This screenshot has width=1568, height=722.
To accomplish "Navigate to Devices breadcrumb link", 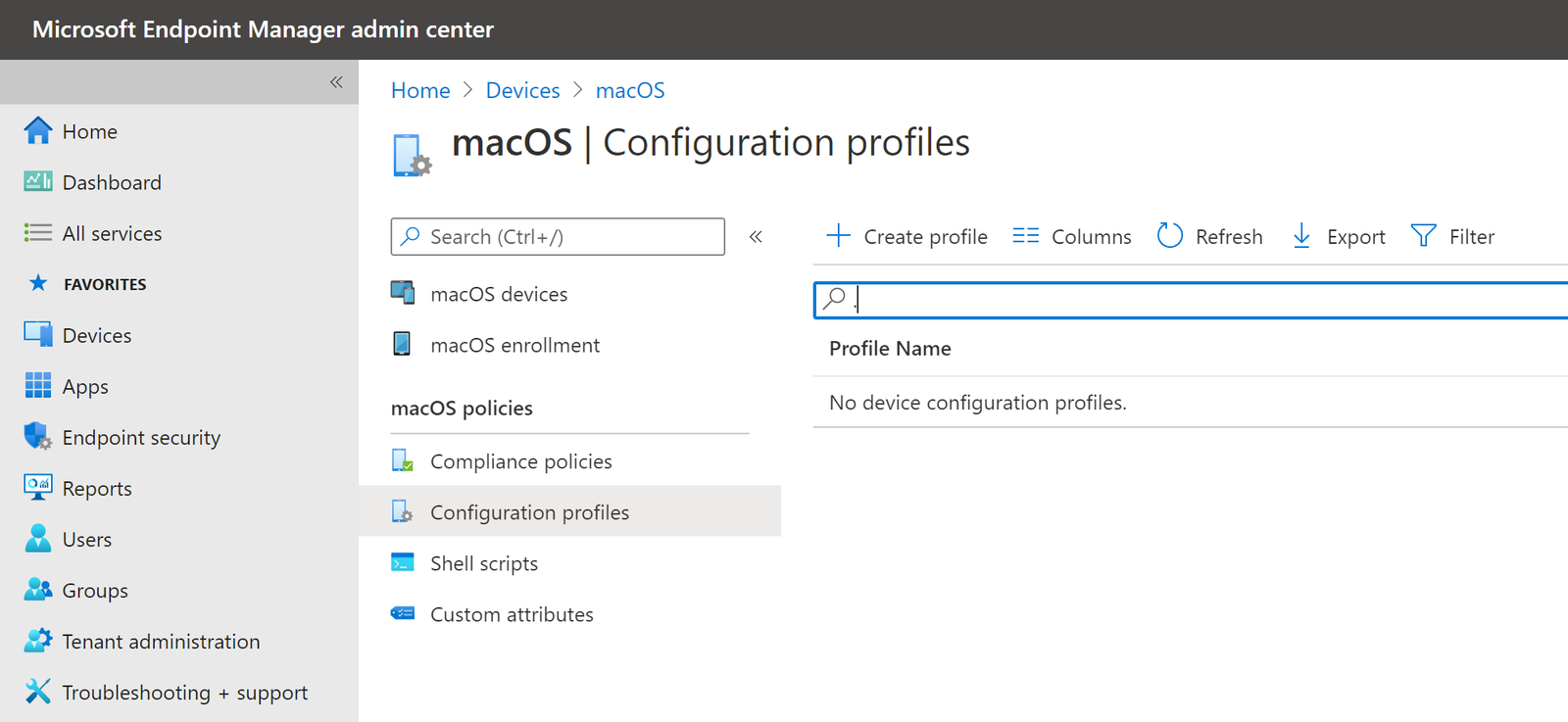I will 523,90.
